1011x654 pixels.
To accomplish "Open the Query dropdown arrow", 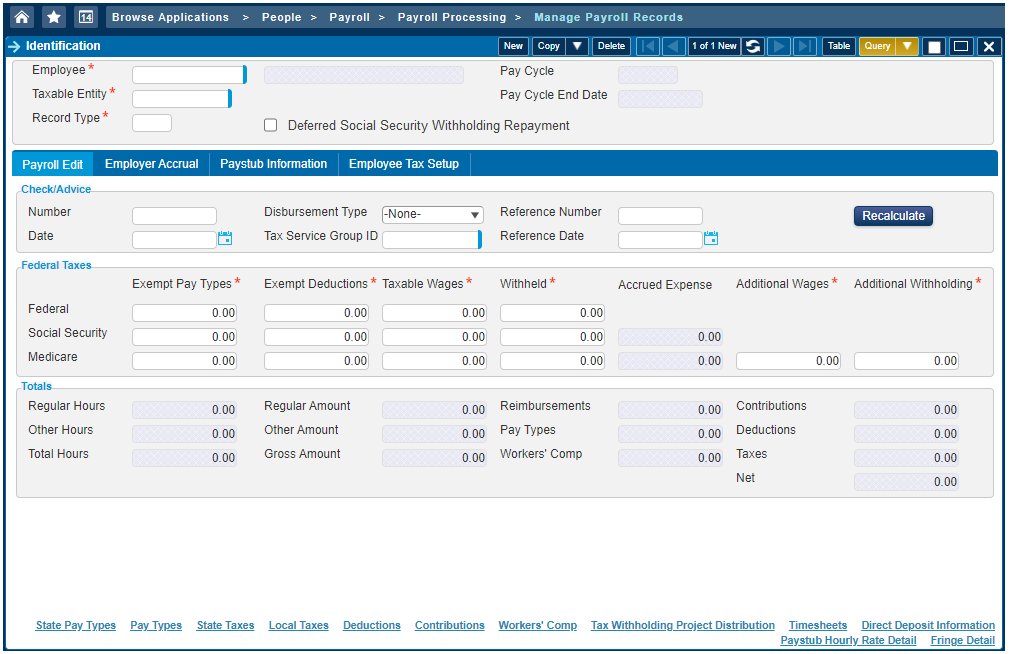I will coord(906,46).
